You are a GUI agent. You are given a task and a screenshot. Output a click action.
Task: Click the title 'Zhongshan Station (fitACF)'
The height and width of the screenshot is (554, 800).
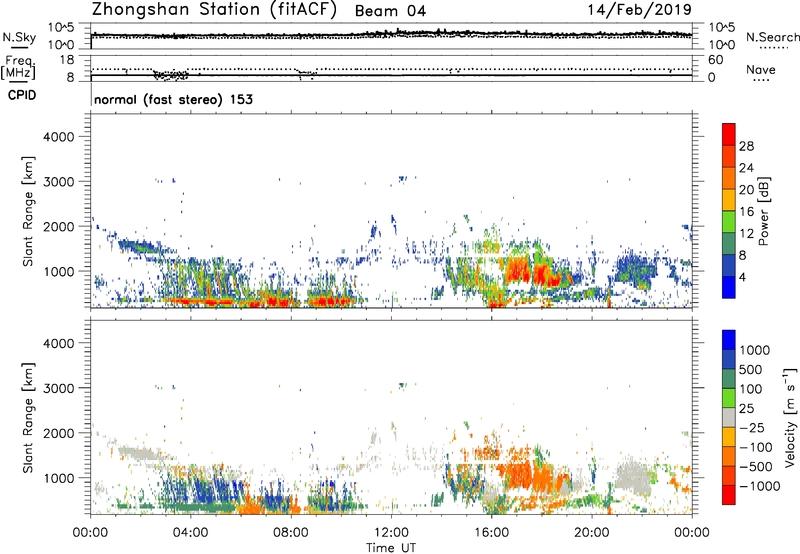pyautogui.click(x=214, y=10)
